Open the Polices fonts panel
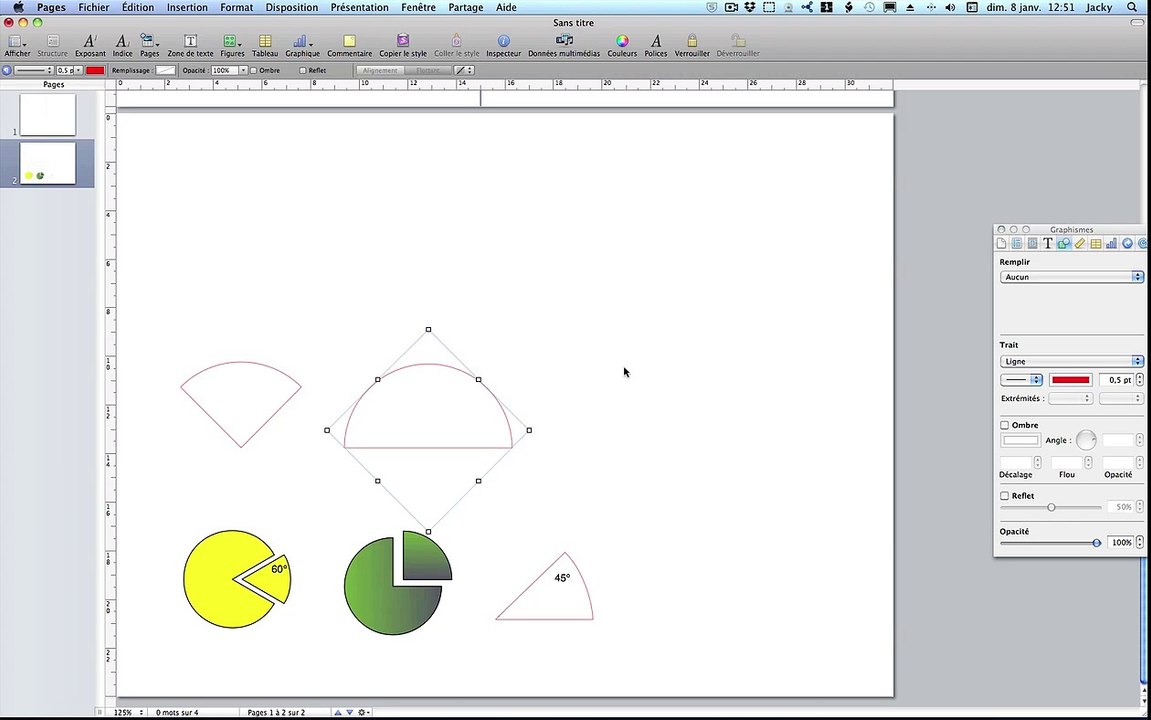Image resolution: width=1151 pixels, height=720 pixels. tap(656, 45)
